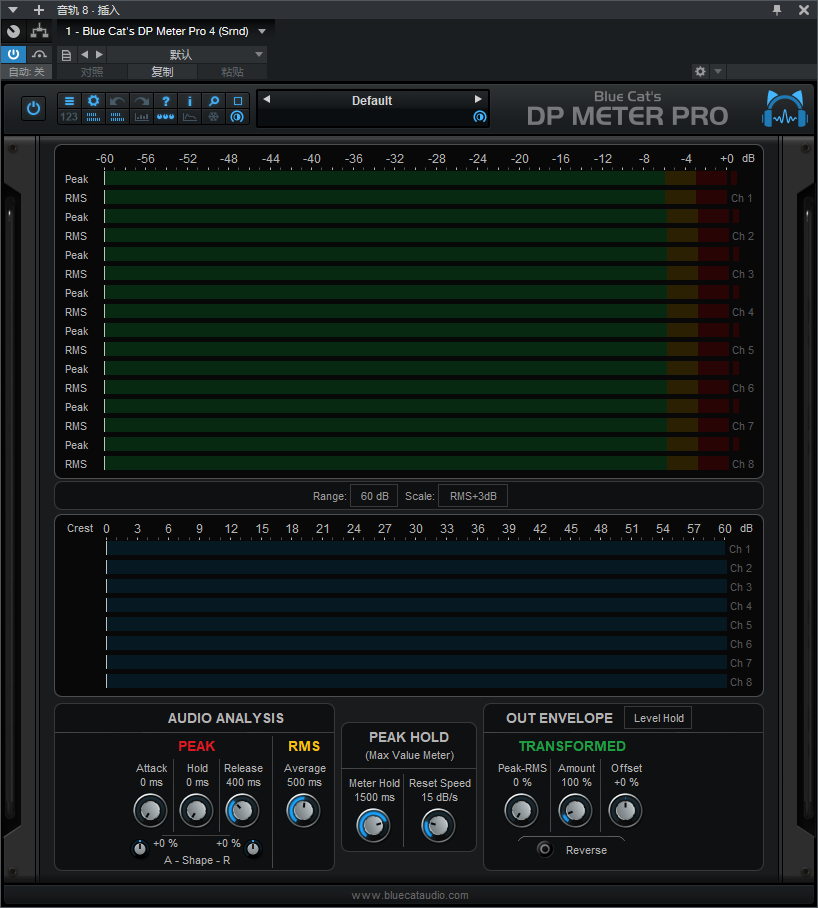
Task: Click the undo arrow in plugin toolbar
Action: (x=118, y=101)
